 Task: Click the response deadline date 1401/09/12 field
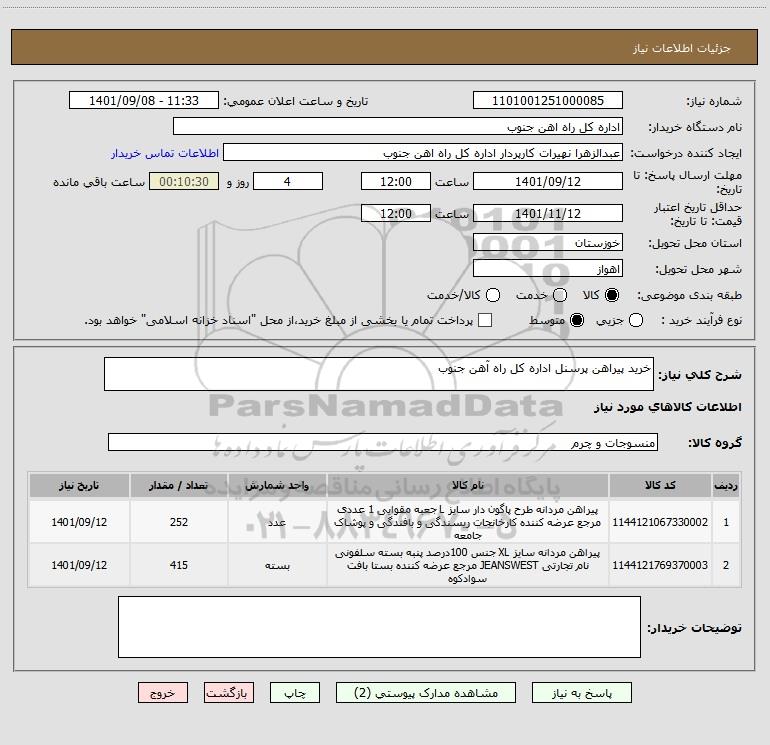[548, 181]
